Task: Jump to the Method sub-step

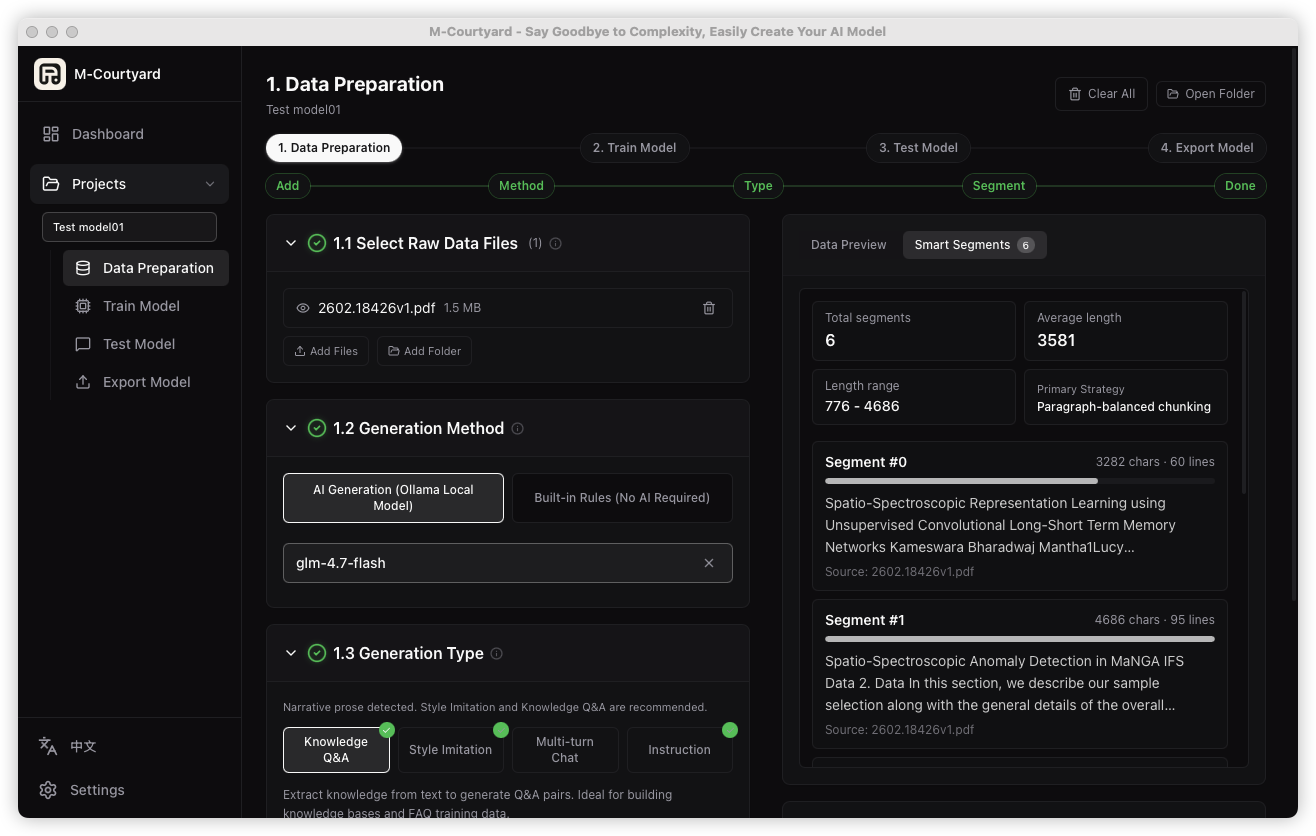Action: point(521,186)
